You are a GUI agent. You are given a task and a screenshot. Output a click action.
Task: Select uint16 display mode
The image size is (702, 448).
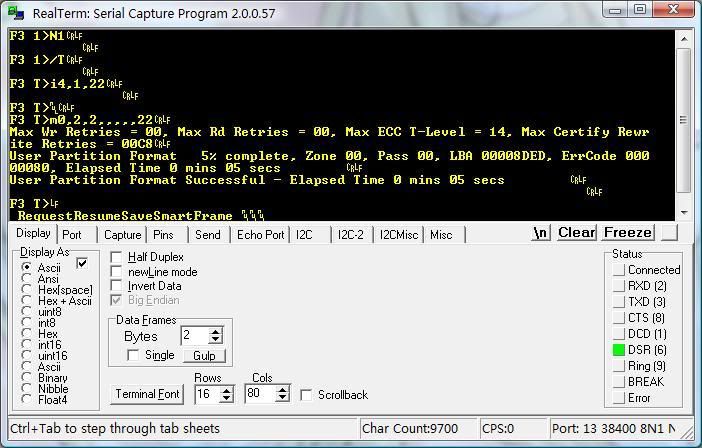tap(27, 355)
